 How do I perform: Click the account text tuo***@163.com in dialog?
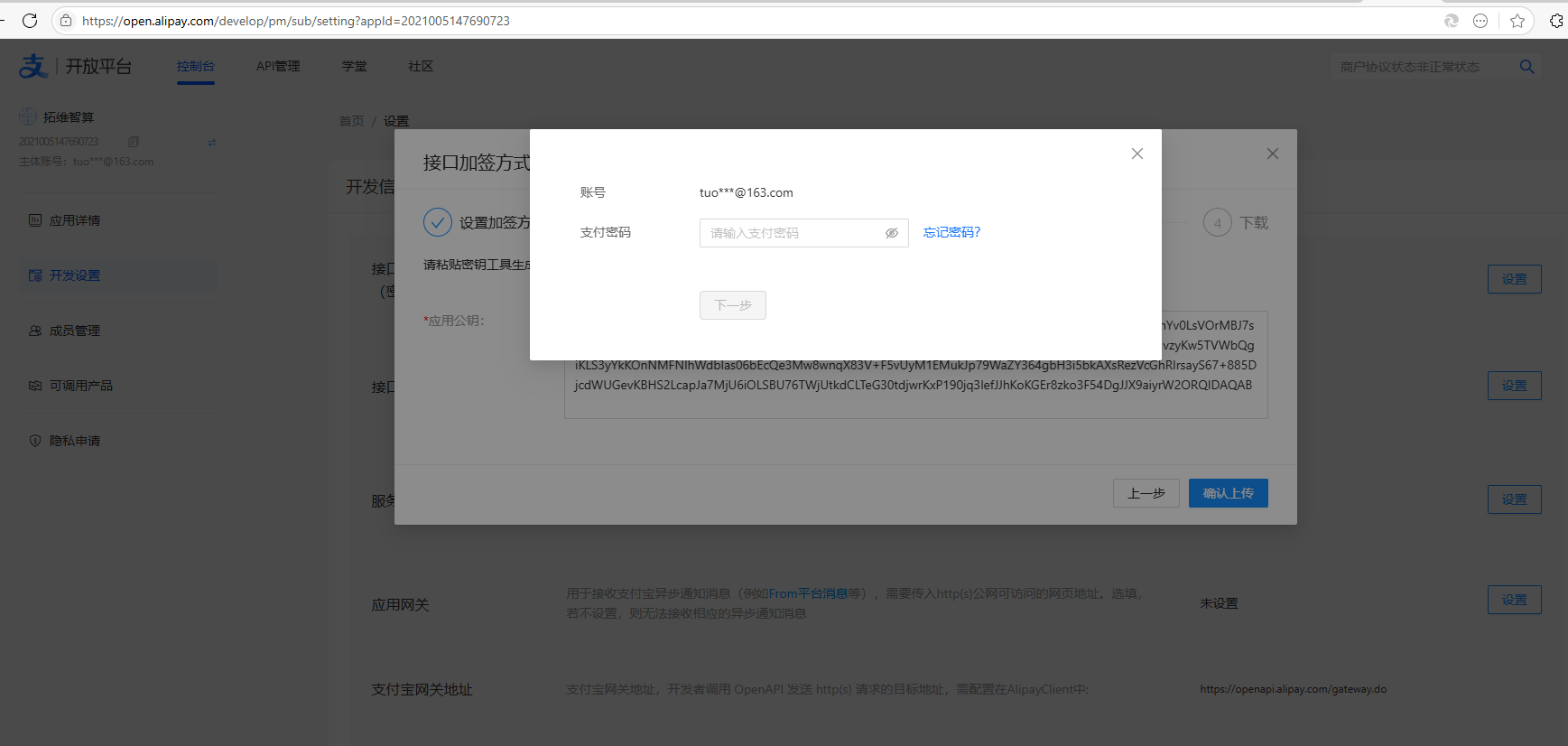click(x=747, y=192)
